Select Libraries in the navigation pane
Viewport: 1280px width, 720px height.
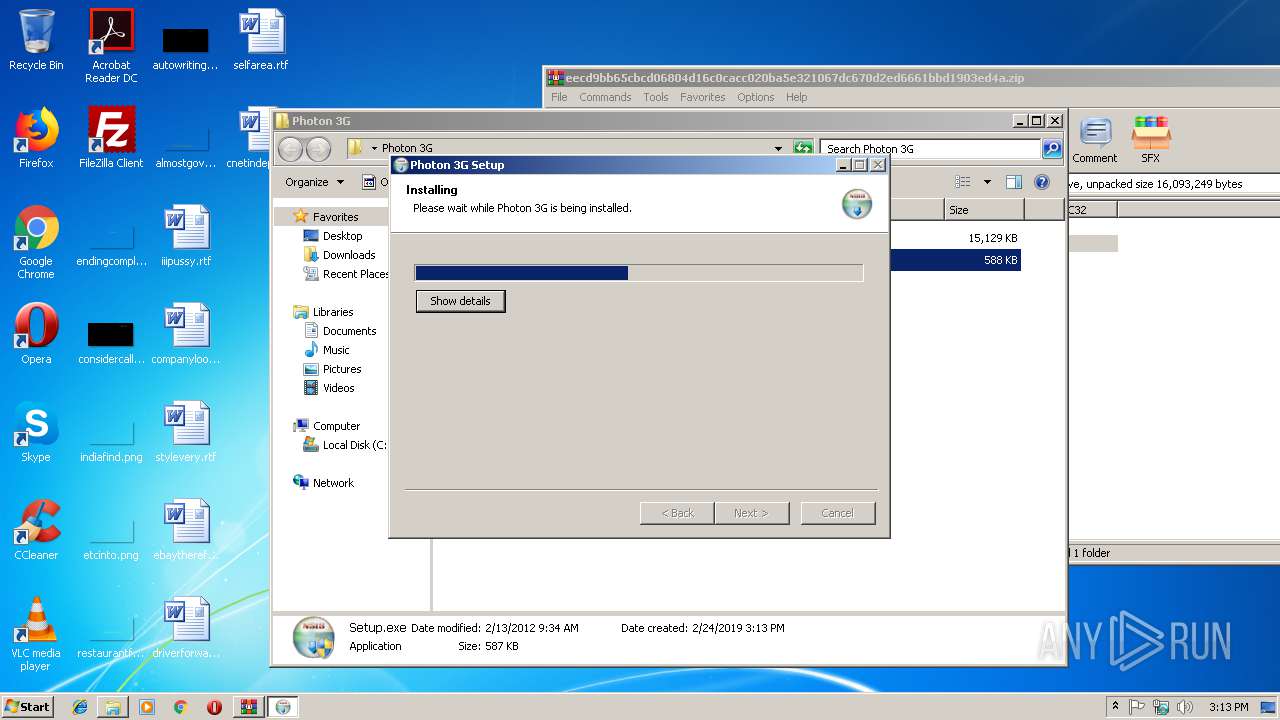point(332,312)
